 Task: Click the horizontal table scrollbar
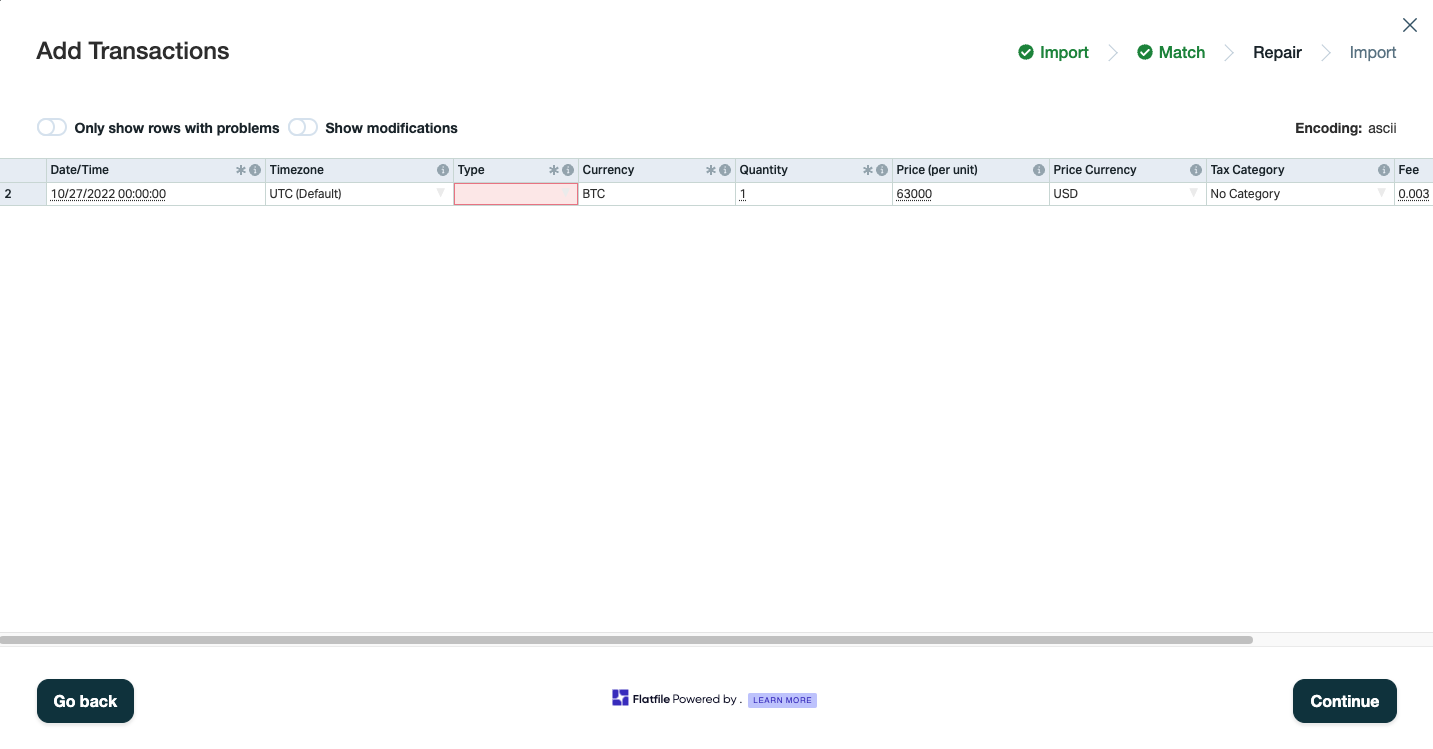626,639
